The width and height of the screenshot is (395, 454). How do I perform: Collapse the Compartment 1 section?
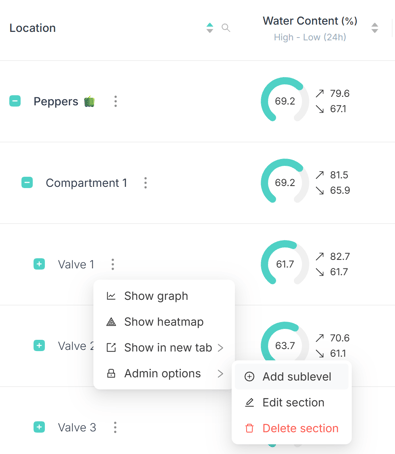(x=27, y=183)
